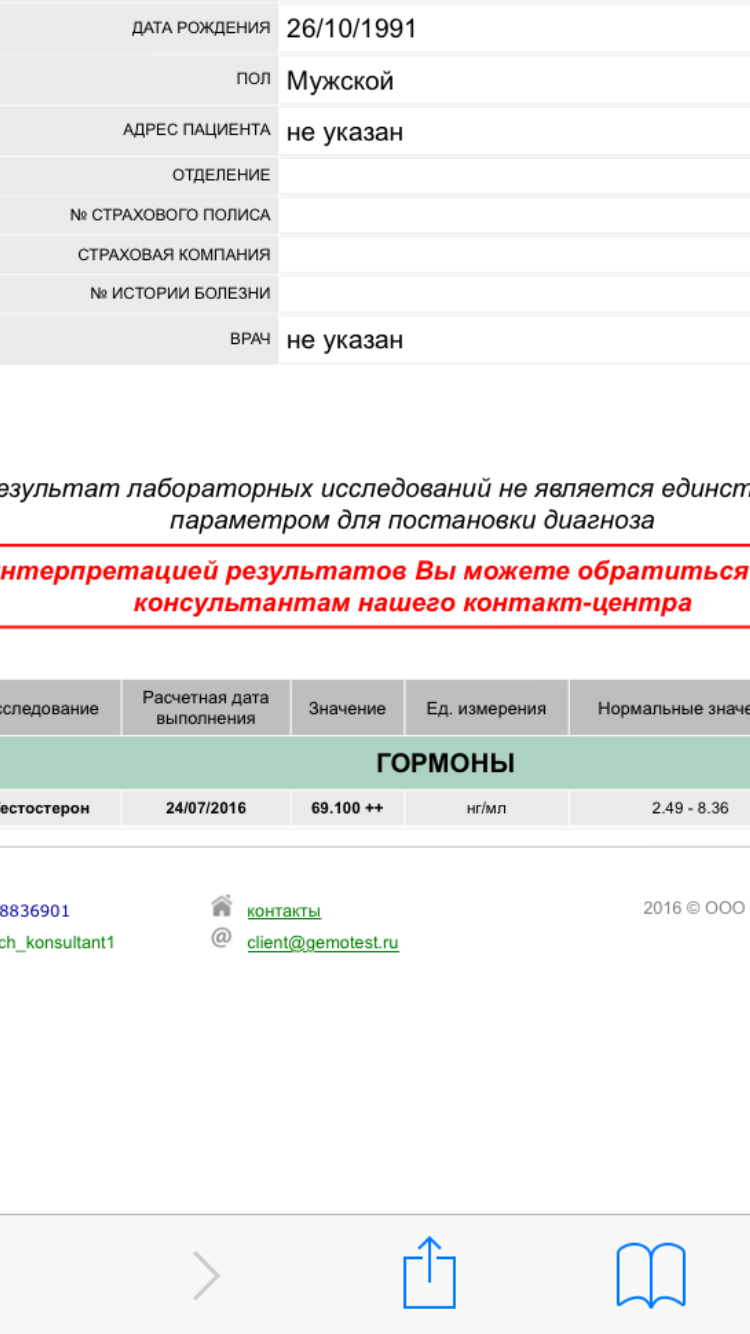Open the ch_konsultant1 link
This screenshot has height=1334, width=750.
(56, 943)
